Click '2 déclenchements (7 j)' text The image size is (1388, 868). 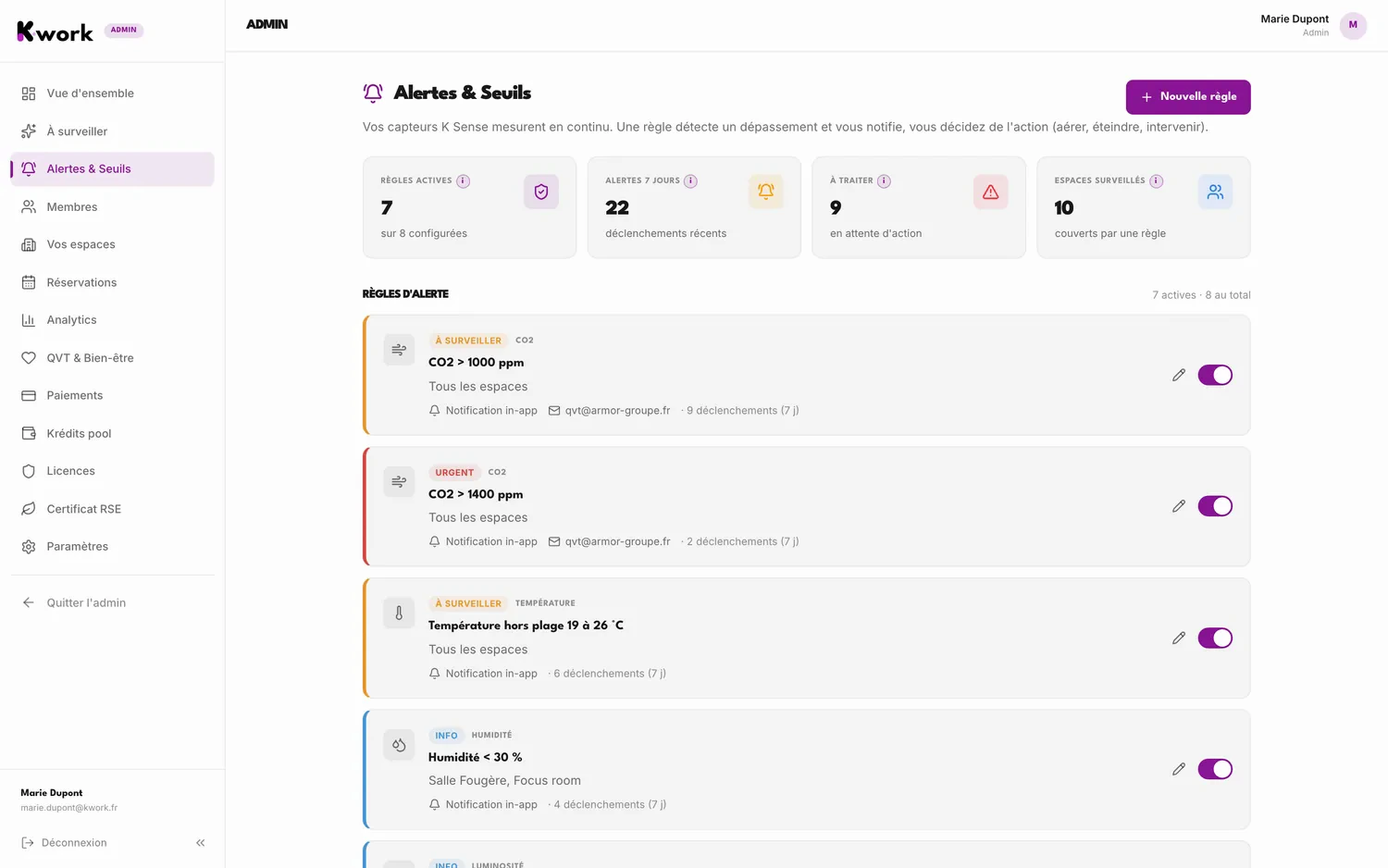(x=743, y=542)
